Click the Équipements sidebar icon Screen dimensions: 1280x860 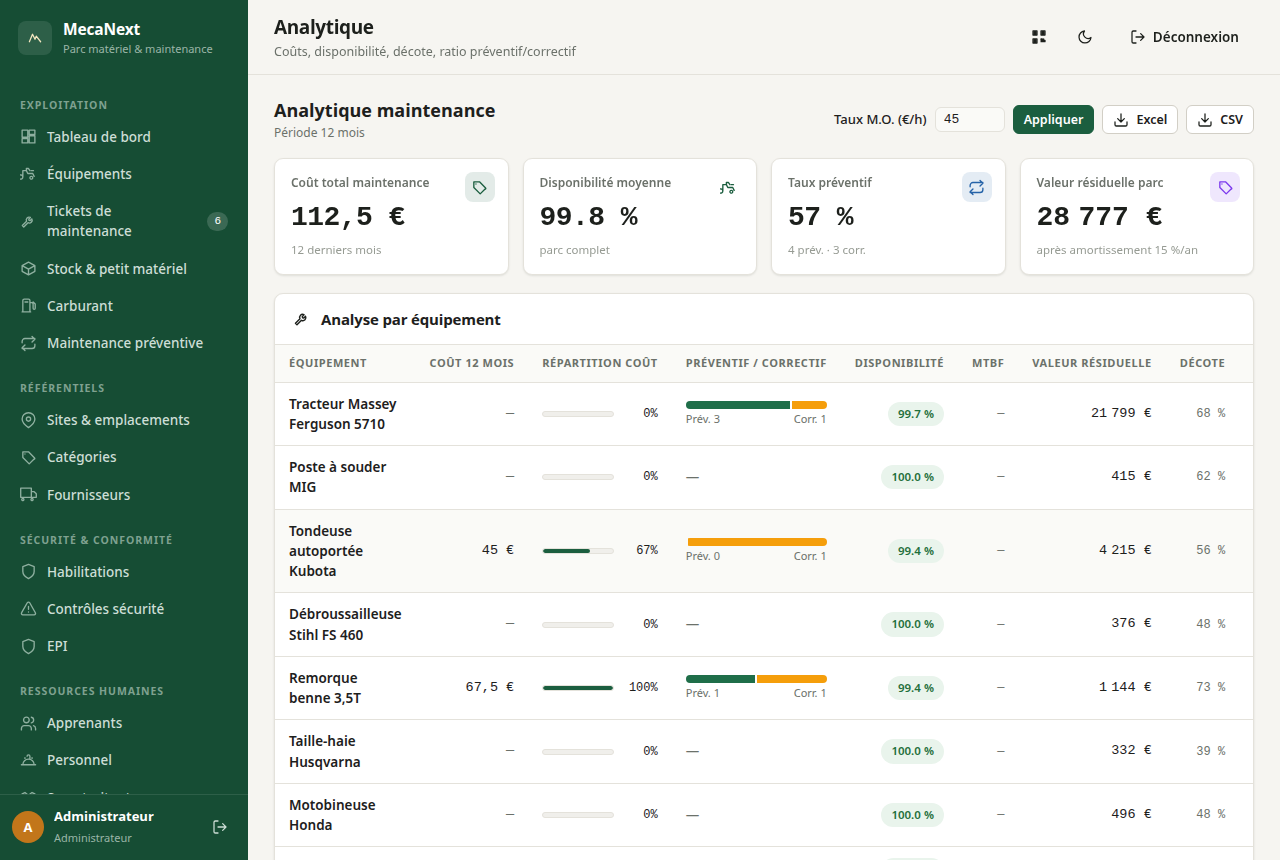[x=28, y=174]
